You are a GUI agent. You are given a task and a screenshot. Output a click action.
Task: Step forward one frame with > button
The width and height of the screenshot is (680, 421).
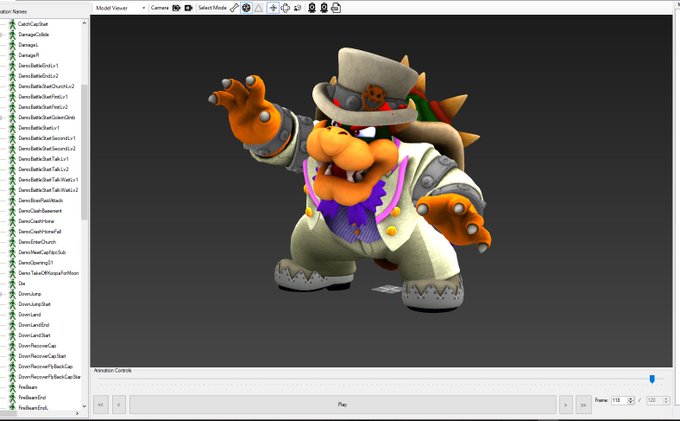[566, 405]
